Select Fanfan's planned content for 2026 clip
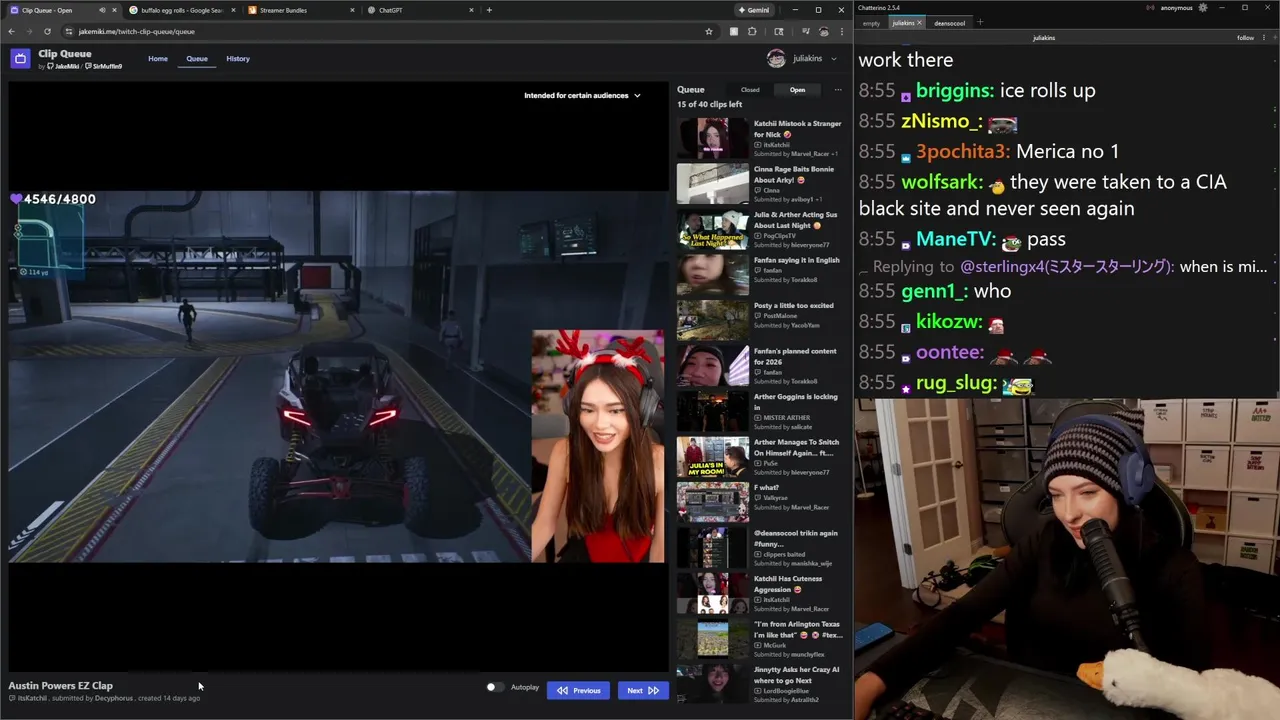This screenshot has width=1280, height=720. pyautogui.click(x=760, y=366)
